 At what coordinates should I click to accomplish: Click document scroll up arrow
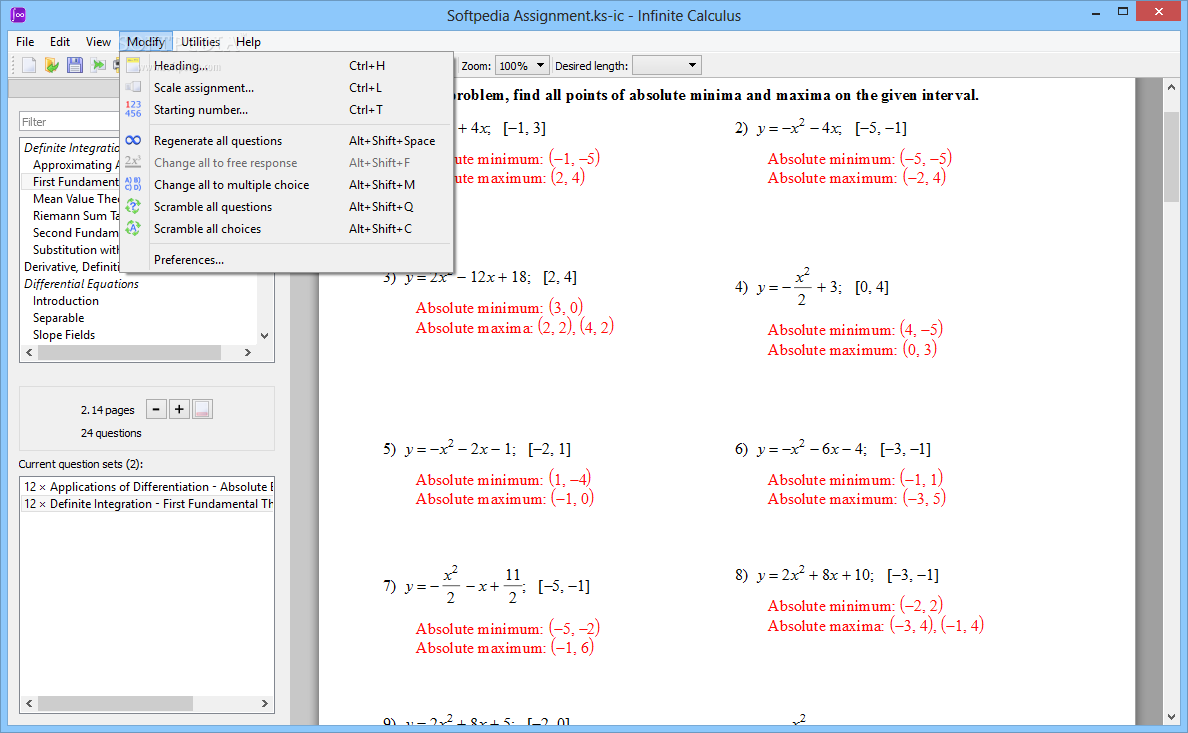[1171, 87]
